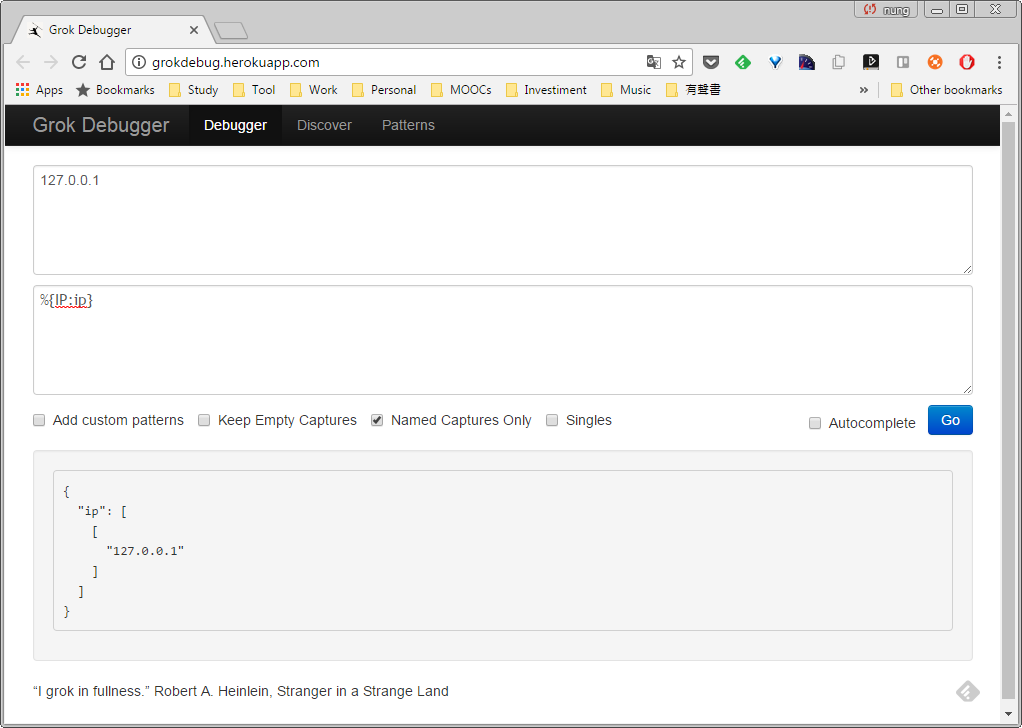Viewport: 1022px width, 728px height.
Task: Enable the Autocomplete checkbox
Action: [815, 424]
